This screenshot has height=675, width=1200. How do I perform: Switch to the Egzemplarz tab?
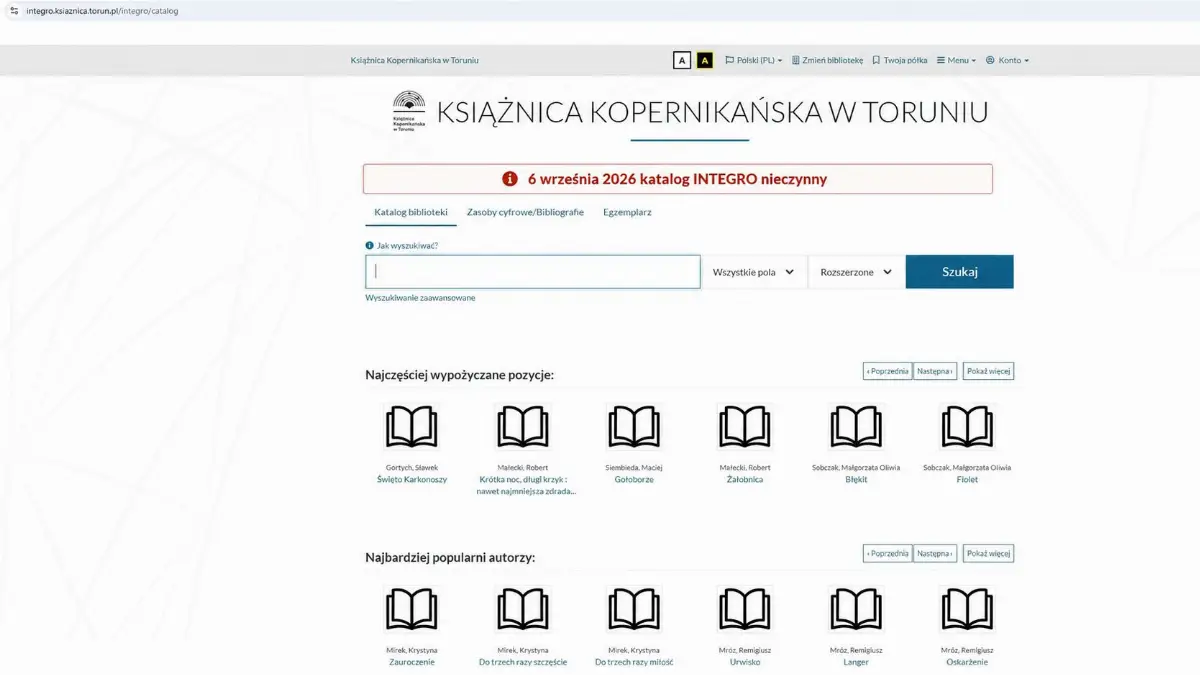click(627, 212)
